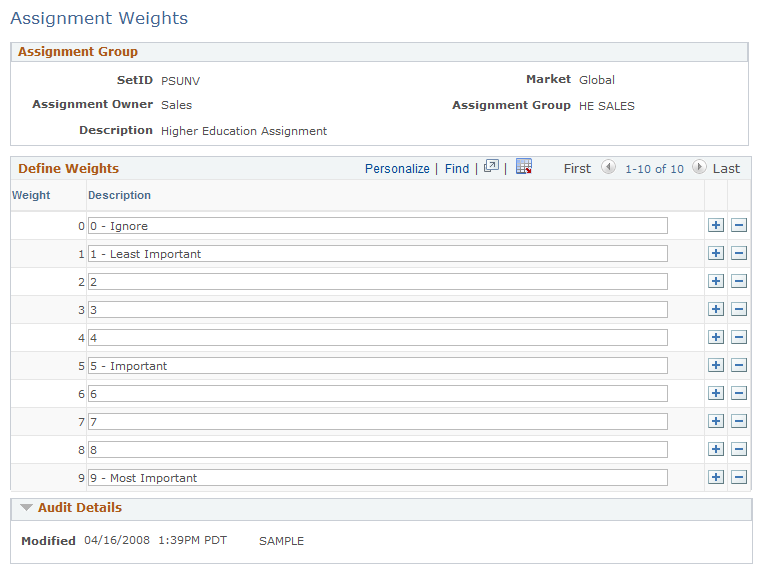Viewport: 763px width, 574px height.
Task: Go to Last row link
Action: [x=726, y=169]
